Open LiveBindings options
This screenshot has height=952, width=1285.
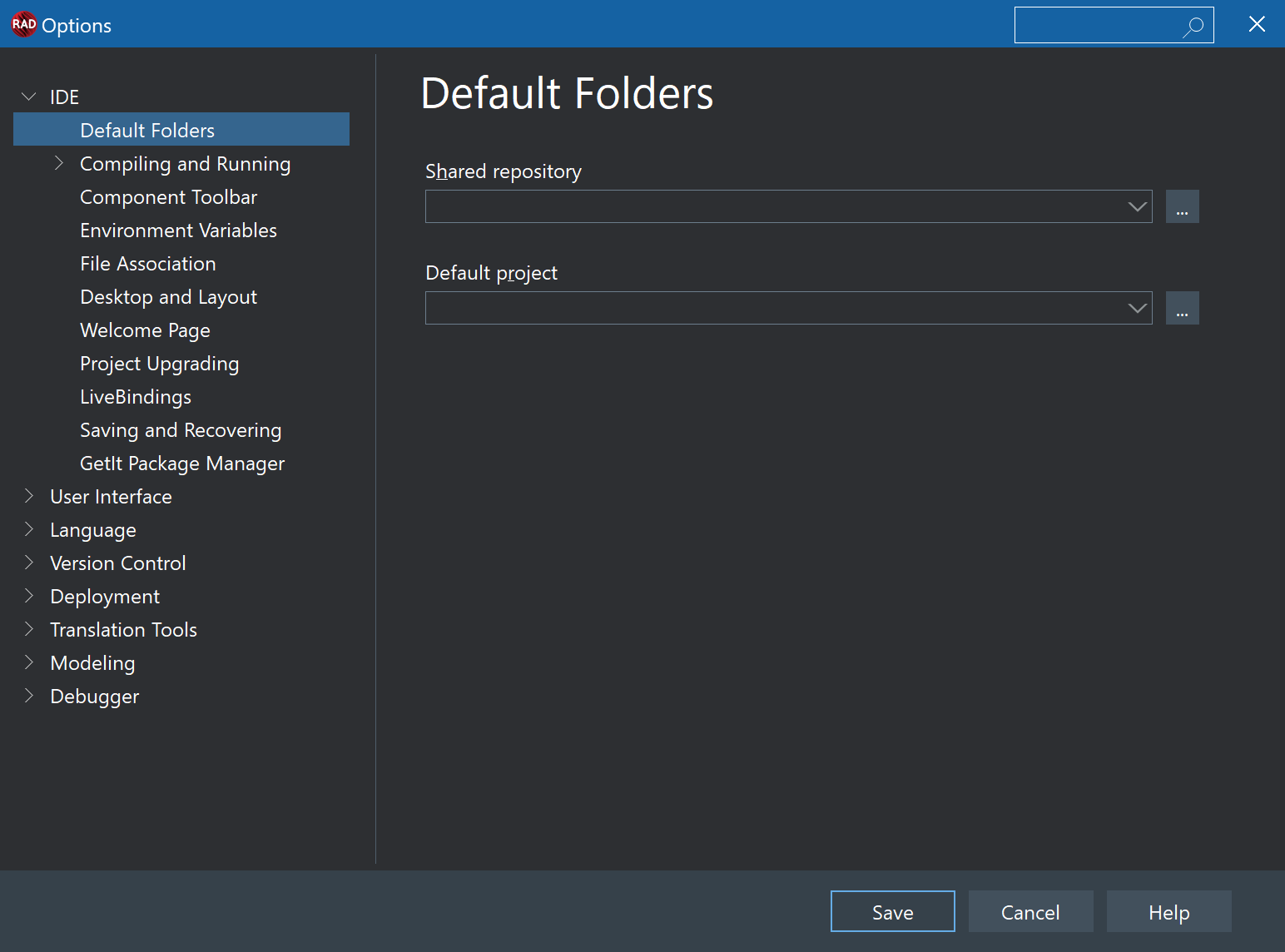click(x=136, y=397)
